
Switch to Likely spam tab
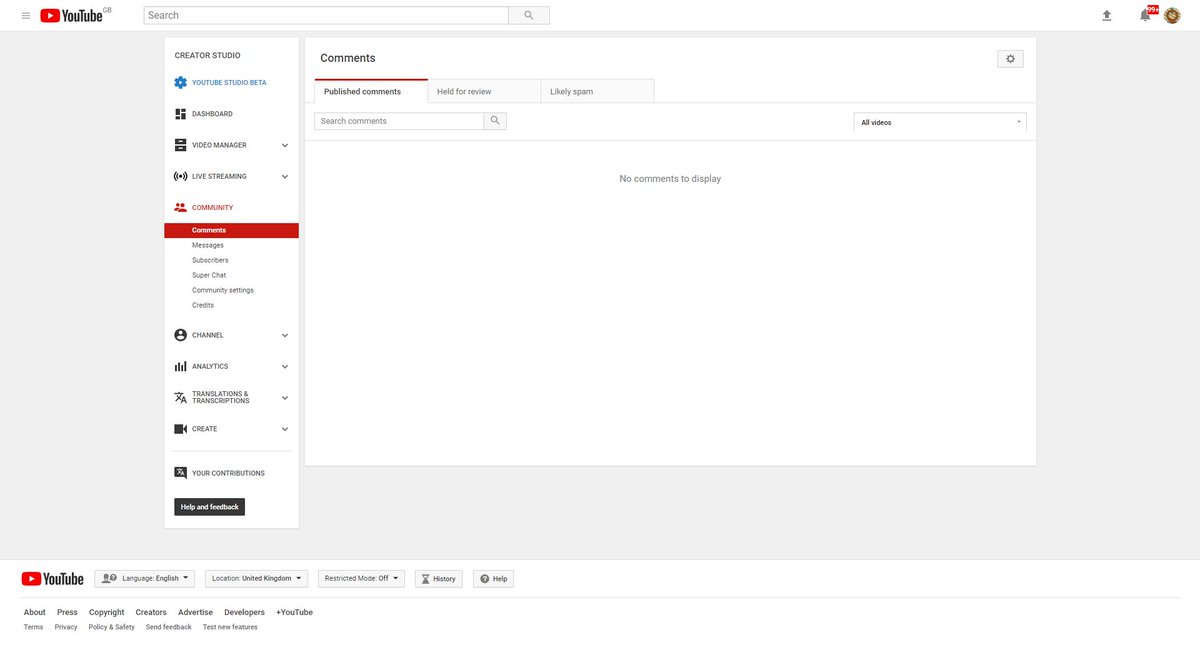[x=597, y=91]
